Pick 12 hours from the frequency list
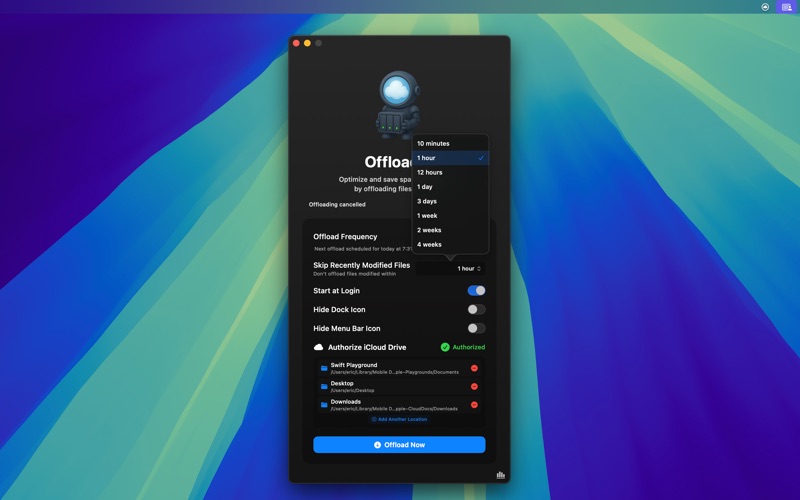800x500 pixels. [450, 172]
